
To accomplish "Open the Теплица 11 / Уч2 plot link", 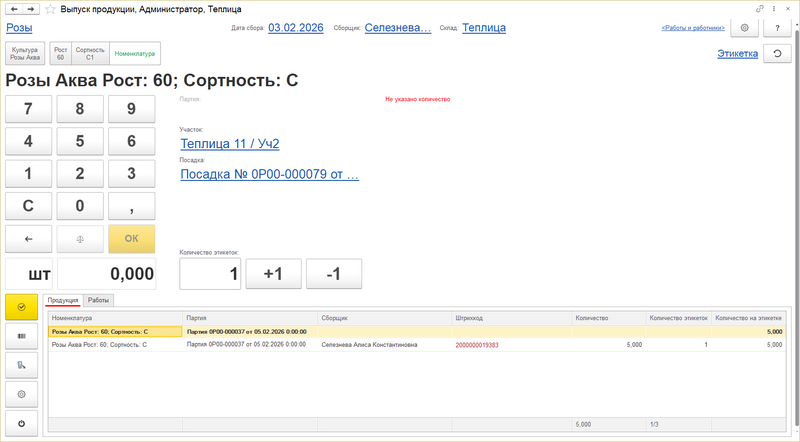I will pos(230,144).
